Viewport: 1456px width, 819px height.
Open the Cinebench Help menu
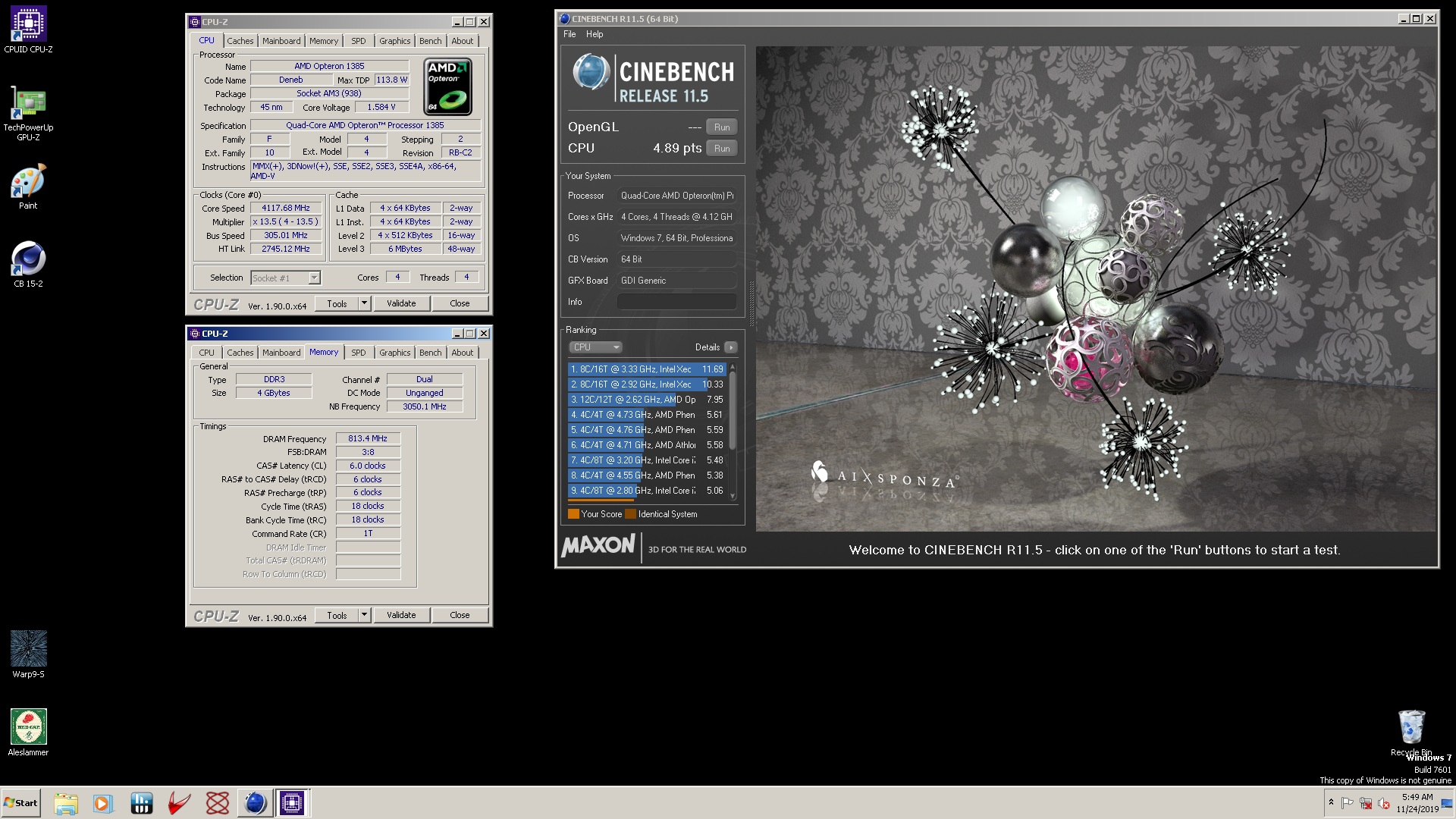point(595,34)
